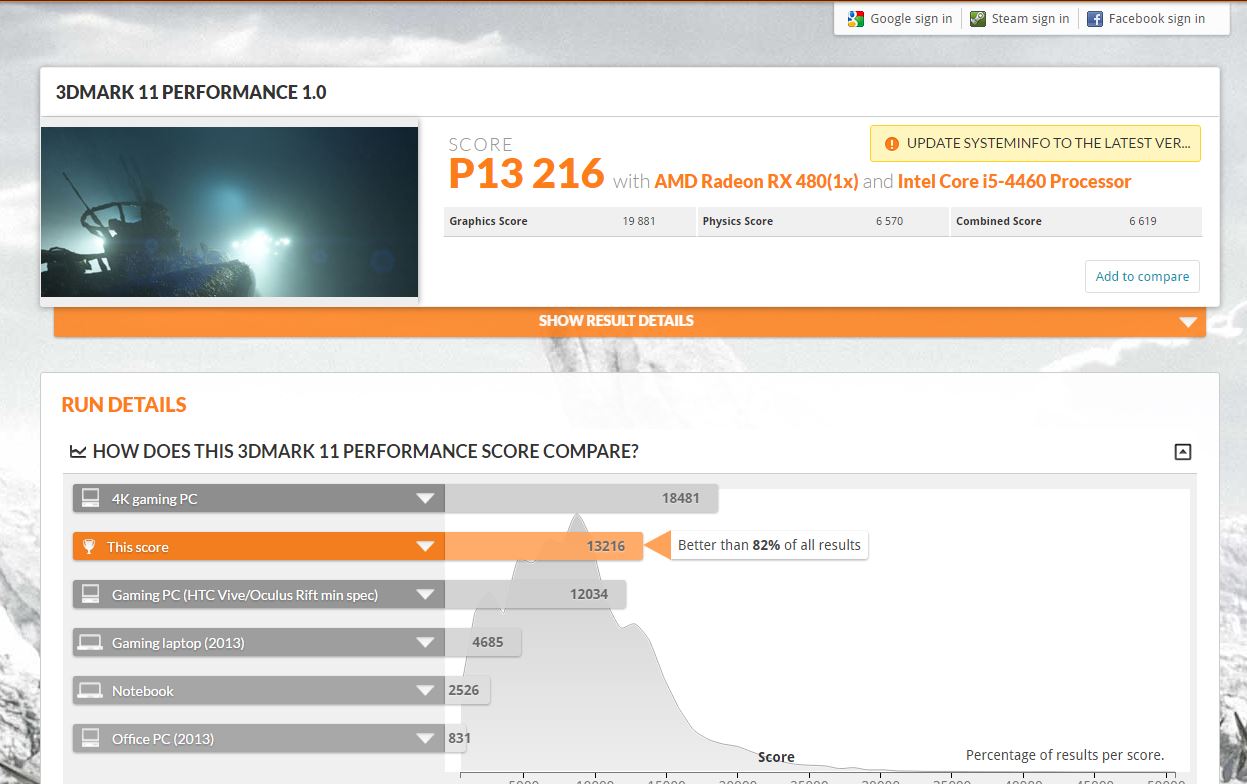The width and height of the screenshot is (1247, 784).
Task: Click the Physics Score label
Action: [x=737, y=221]
